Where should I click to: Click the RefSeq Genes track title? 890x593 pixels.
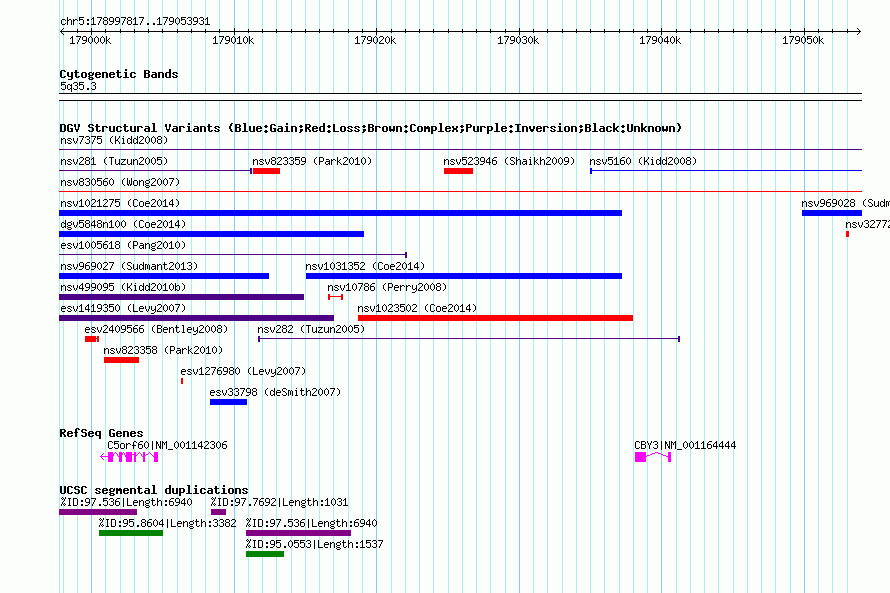[101, 433]
